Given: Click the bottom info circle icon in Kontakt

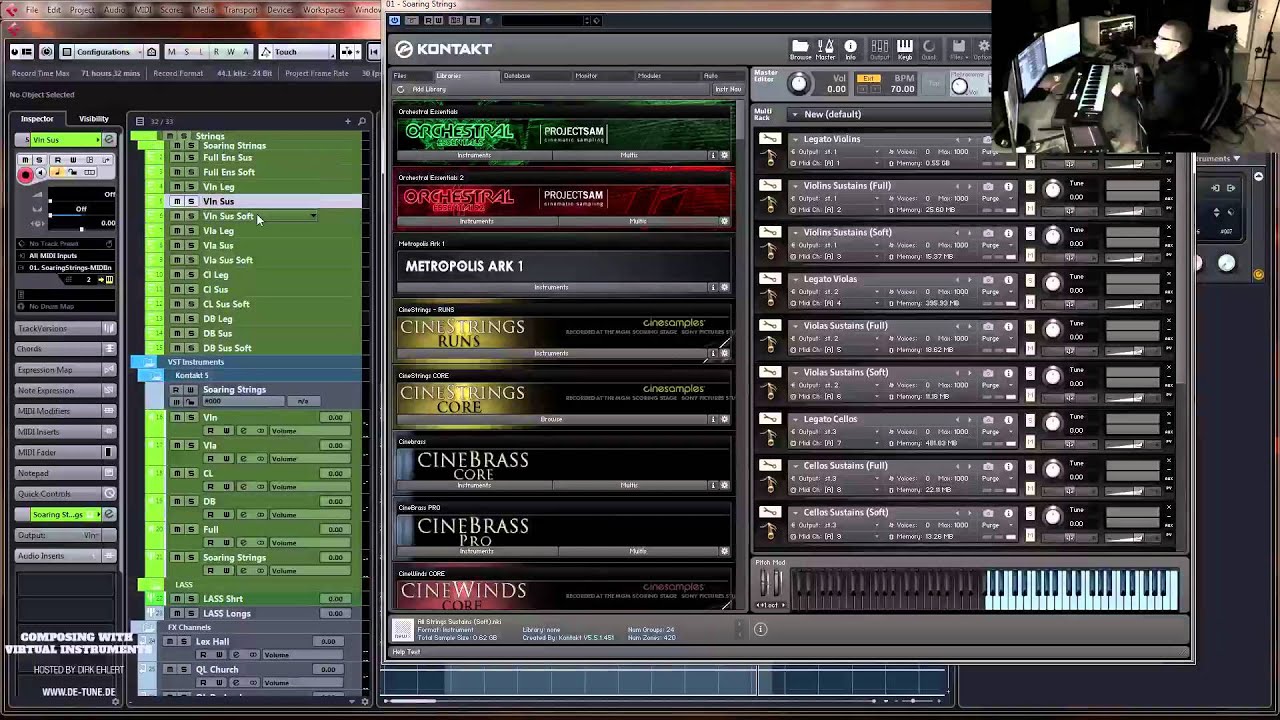Looking at the screenshot, I should coord(760,629).
